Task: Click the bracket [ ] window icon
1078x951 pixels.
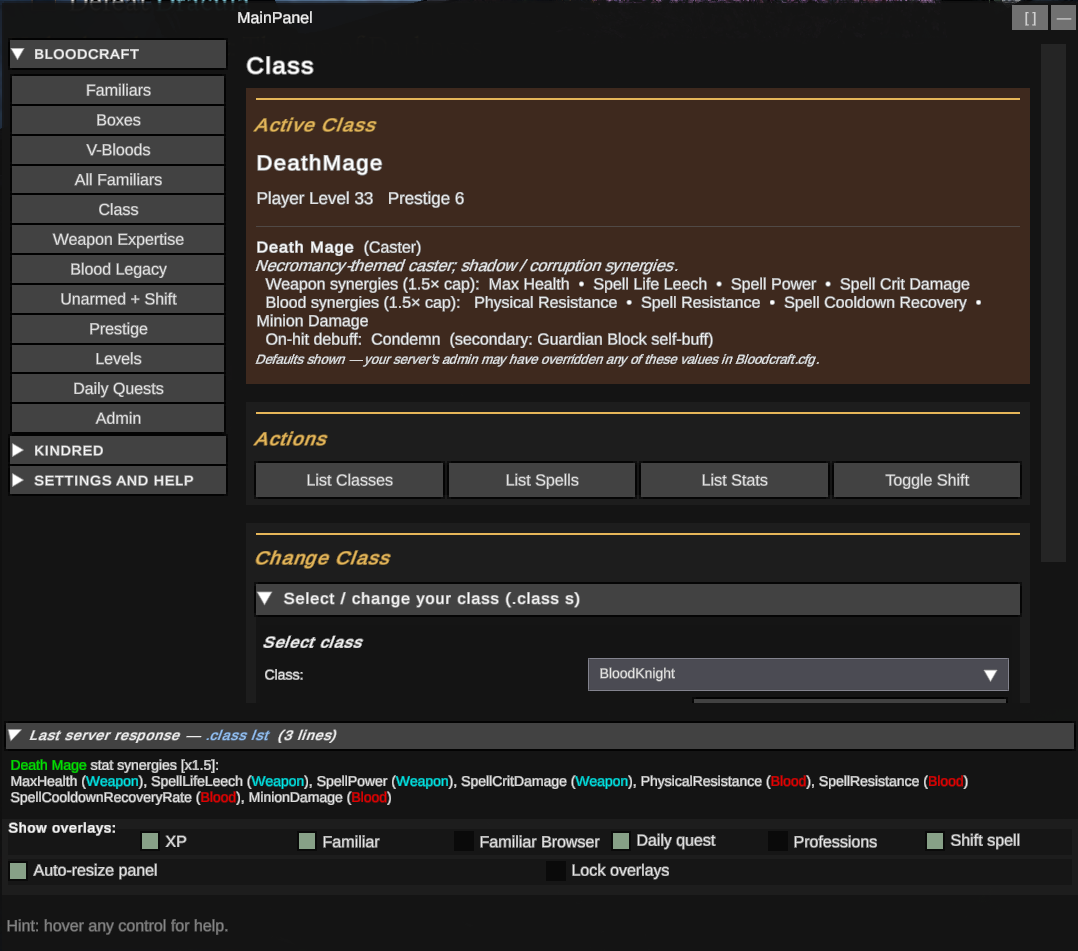Action: 1030,18
